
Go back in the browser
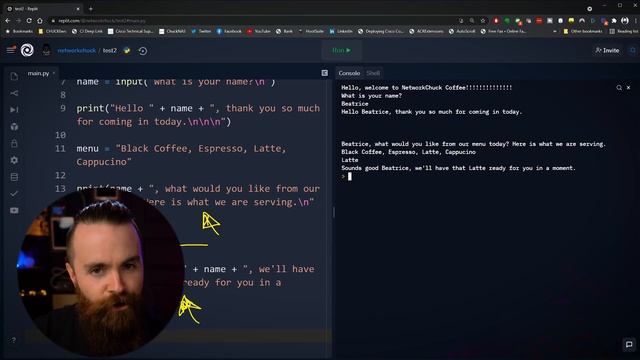(x=8, y=20)
